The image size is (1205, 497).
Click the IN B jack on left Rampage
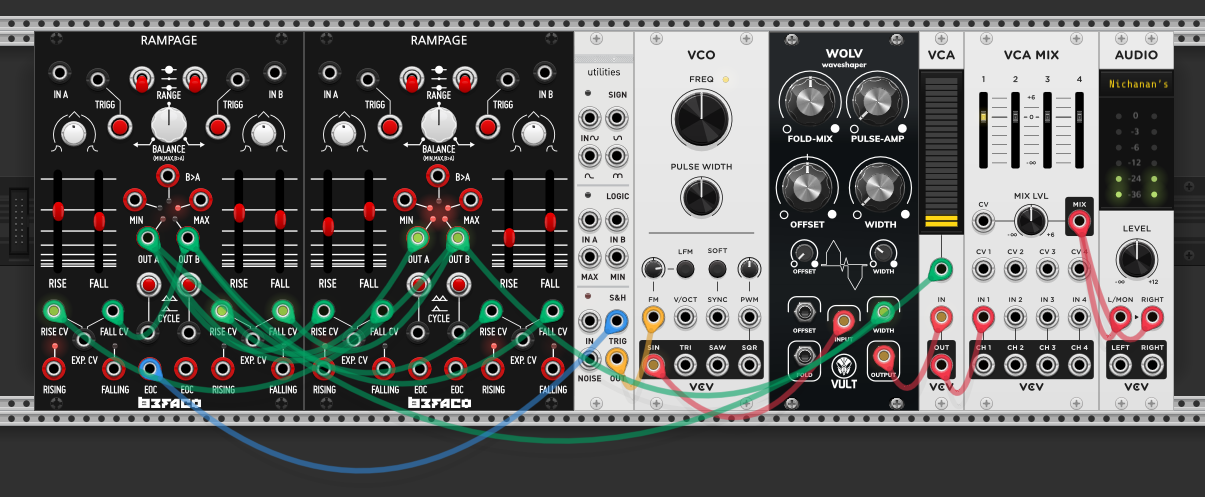click(277, 72)
